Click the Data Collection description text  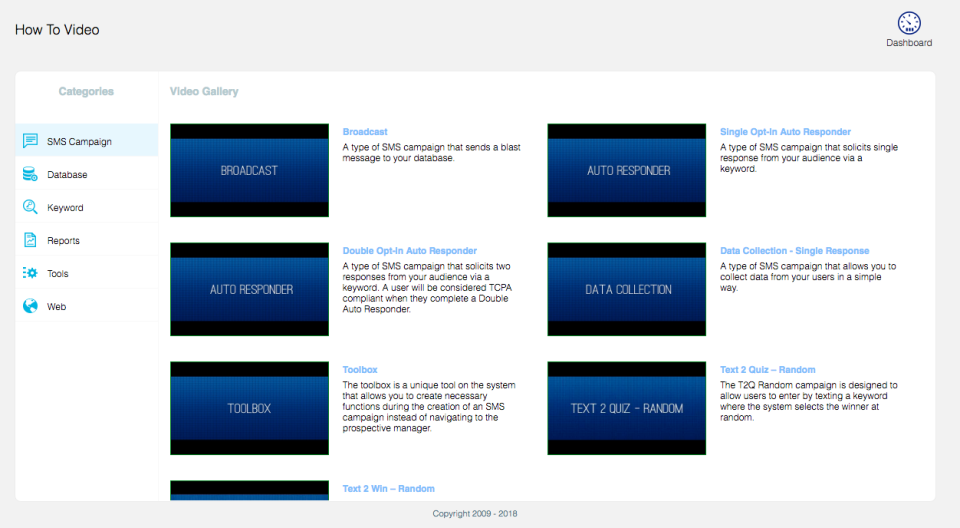808,277
